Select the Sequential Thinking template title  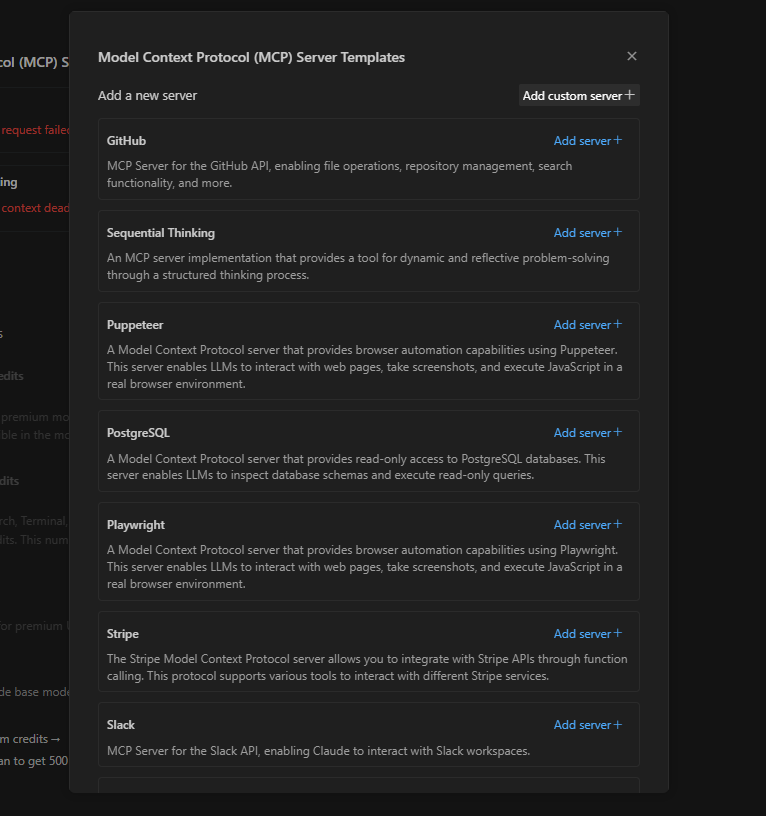161,233
